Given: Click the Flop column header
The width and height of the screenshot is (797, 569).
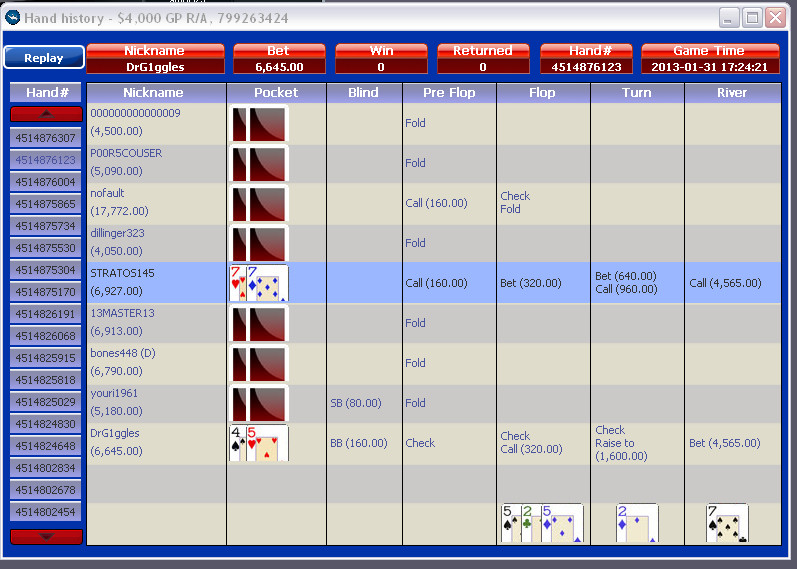Looking at the screenshot, I should click(543, 93).
